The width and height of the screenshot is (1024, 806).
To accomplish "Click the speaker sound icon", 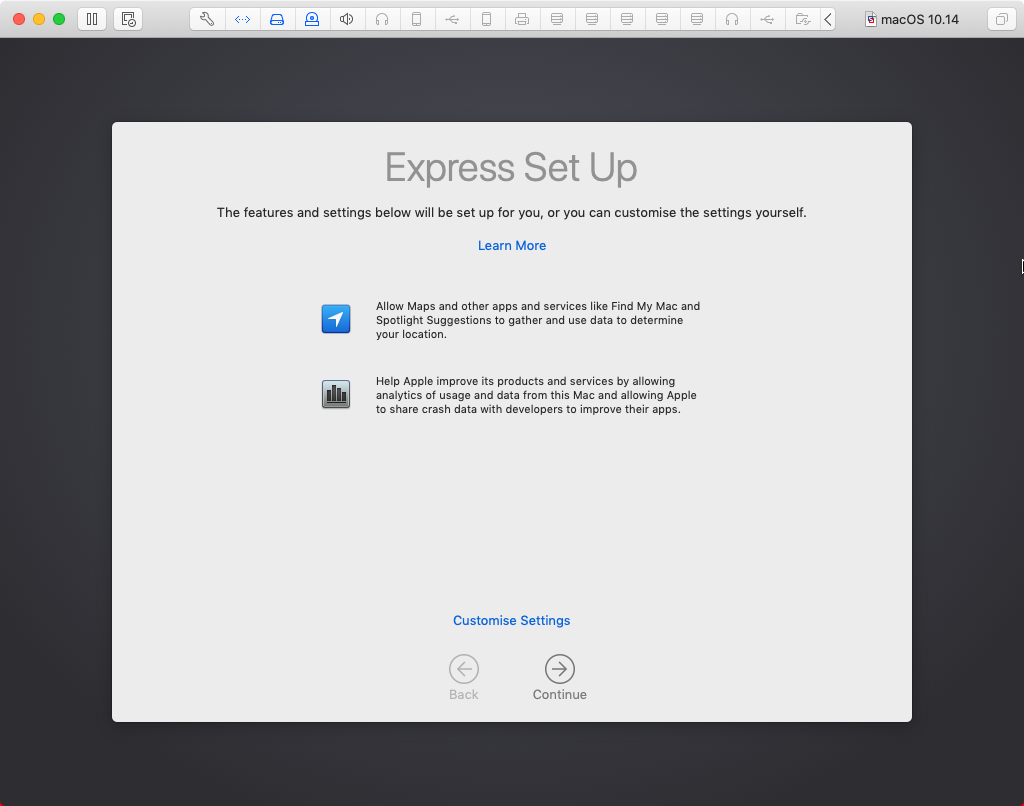I will [x=347, y=18].
